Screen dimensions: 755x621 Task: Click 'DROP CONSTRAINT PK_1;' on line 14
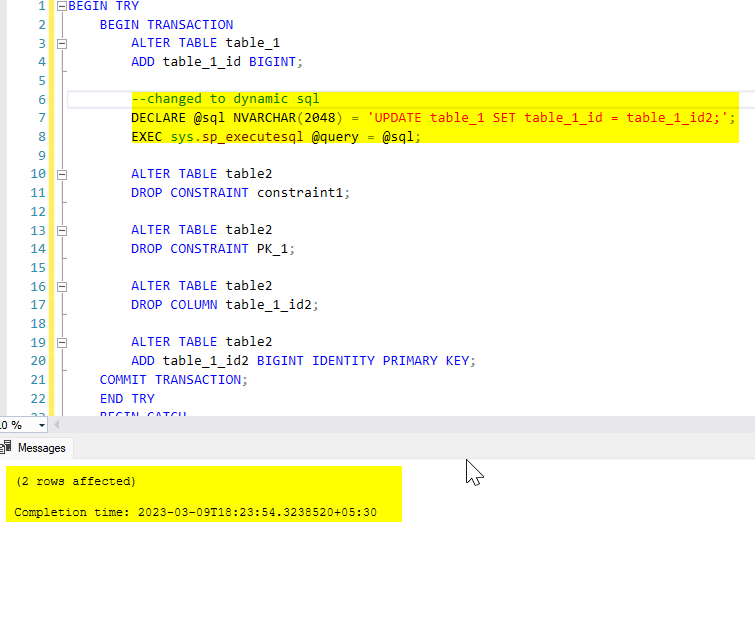click(213, 249)
